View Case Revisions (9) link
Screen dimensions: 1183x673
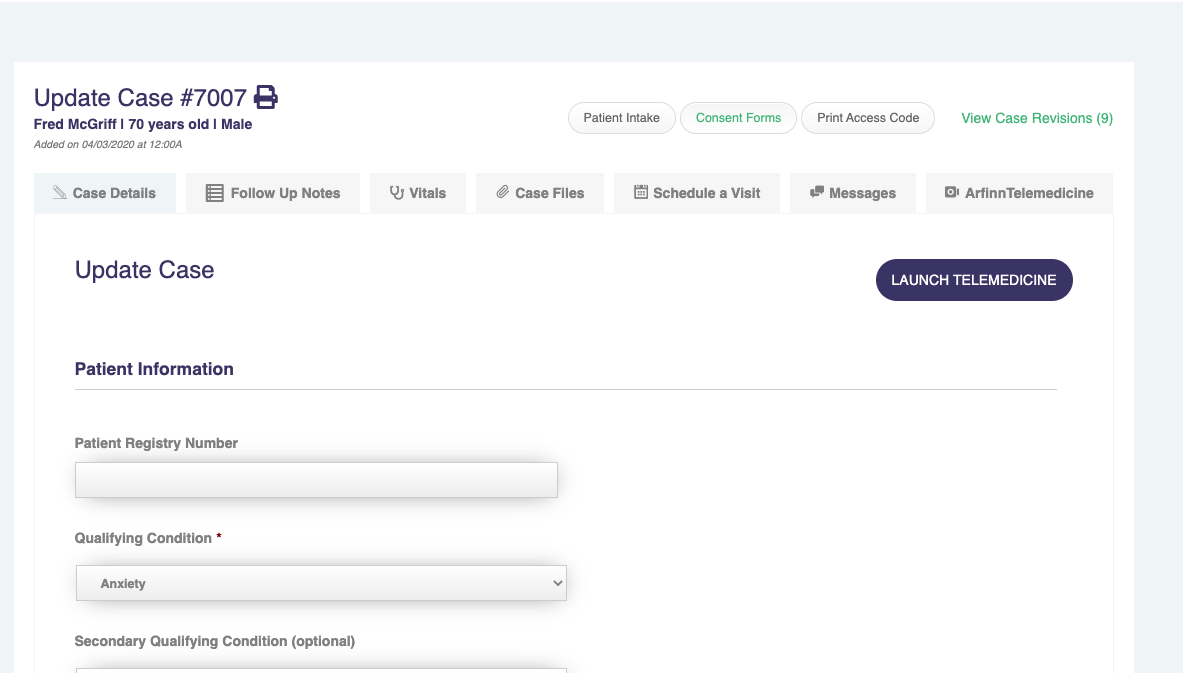pyautogui.click(x=1036, y=118)
